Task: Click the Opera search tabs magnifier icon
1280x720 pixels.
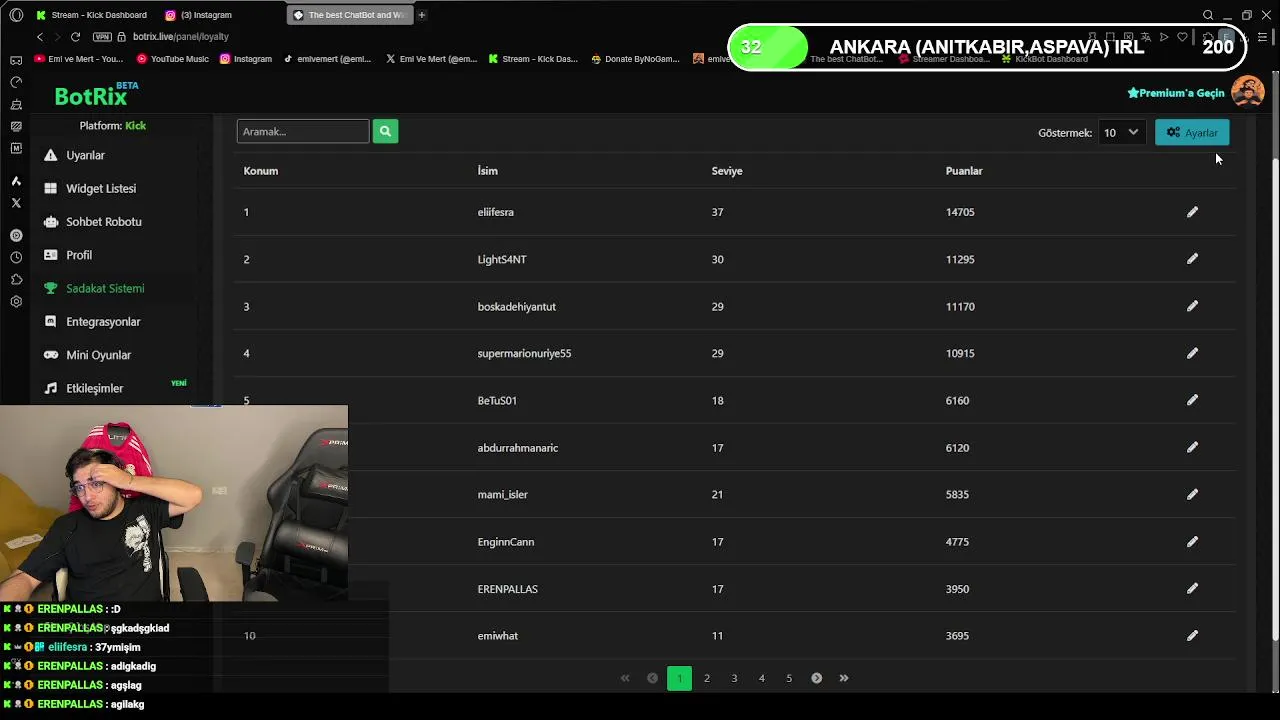Action: tap(1208, 15)
